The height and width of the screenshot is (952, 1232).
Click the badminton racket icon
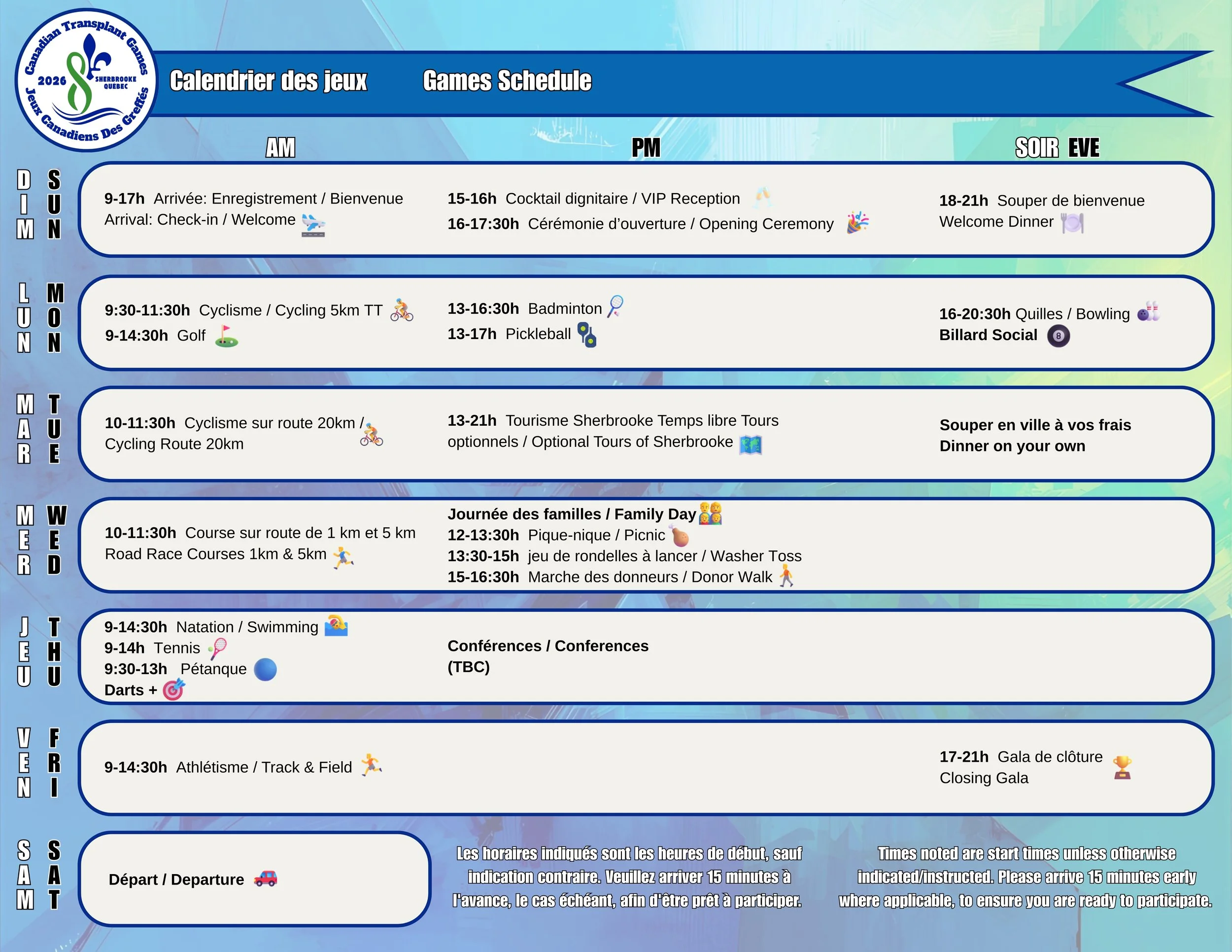(x=616, y=306)
